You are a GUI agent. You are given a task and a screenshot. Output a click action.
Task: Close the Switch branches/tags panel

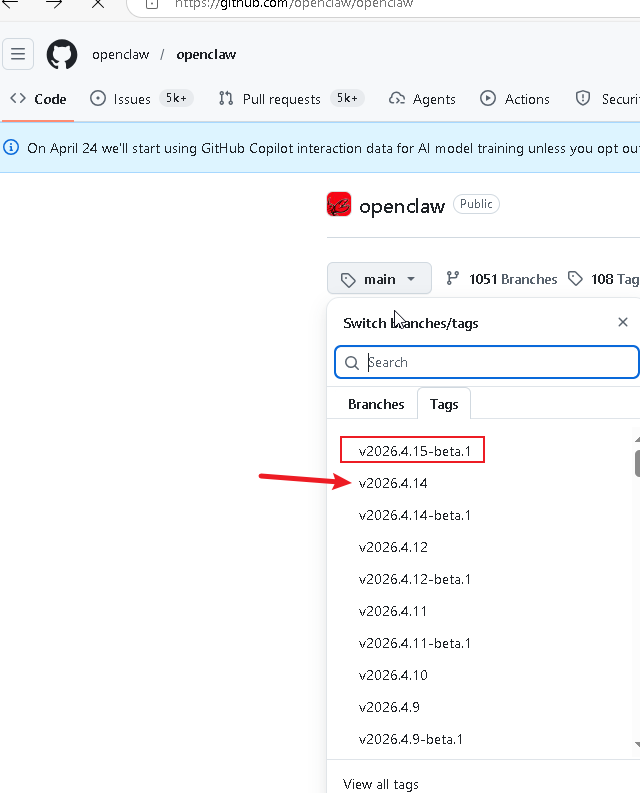coord(623,322)
